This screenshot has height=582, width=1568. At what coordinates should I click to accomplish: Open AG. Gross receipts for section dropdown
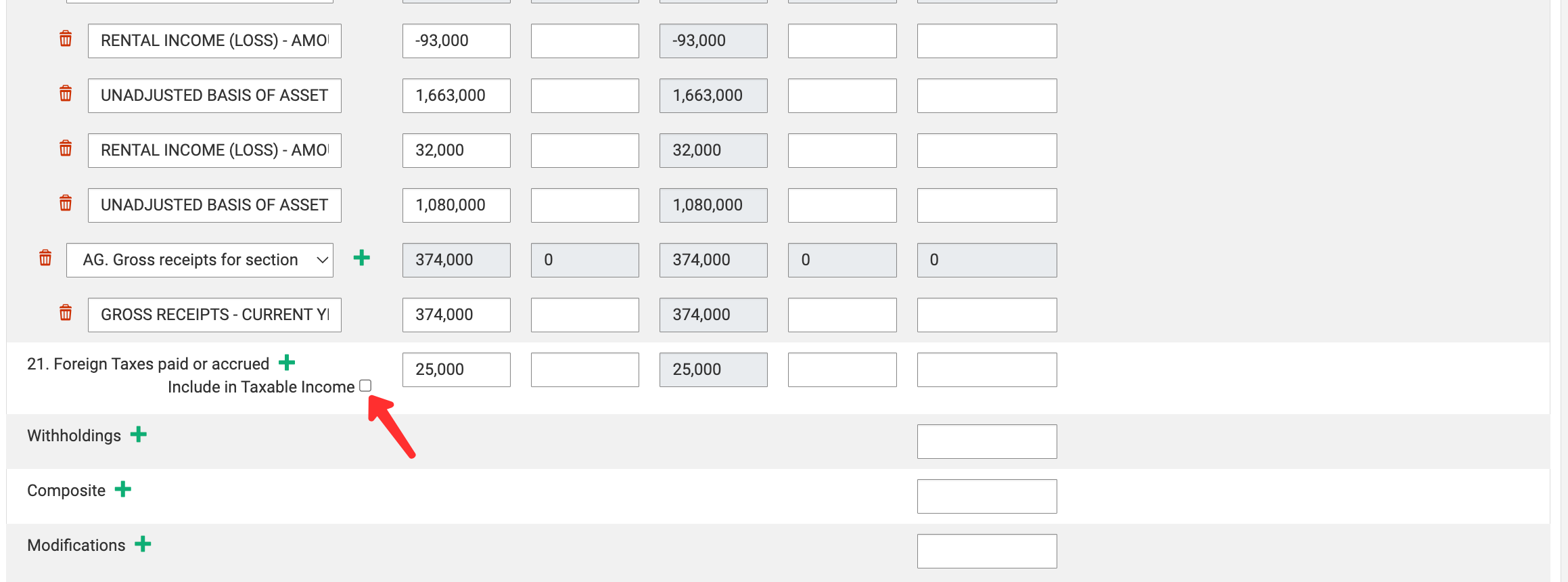click(x=200, y=260)
